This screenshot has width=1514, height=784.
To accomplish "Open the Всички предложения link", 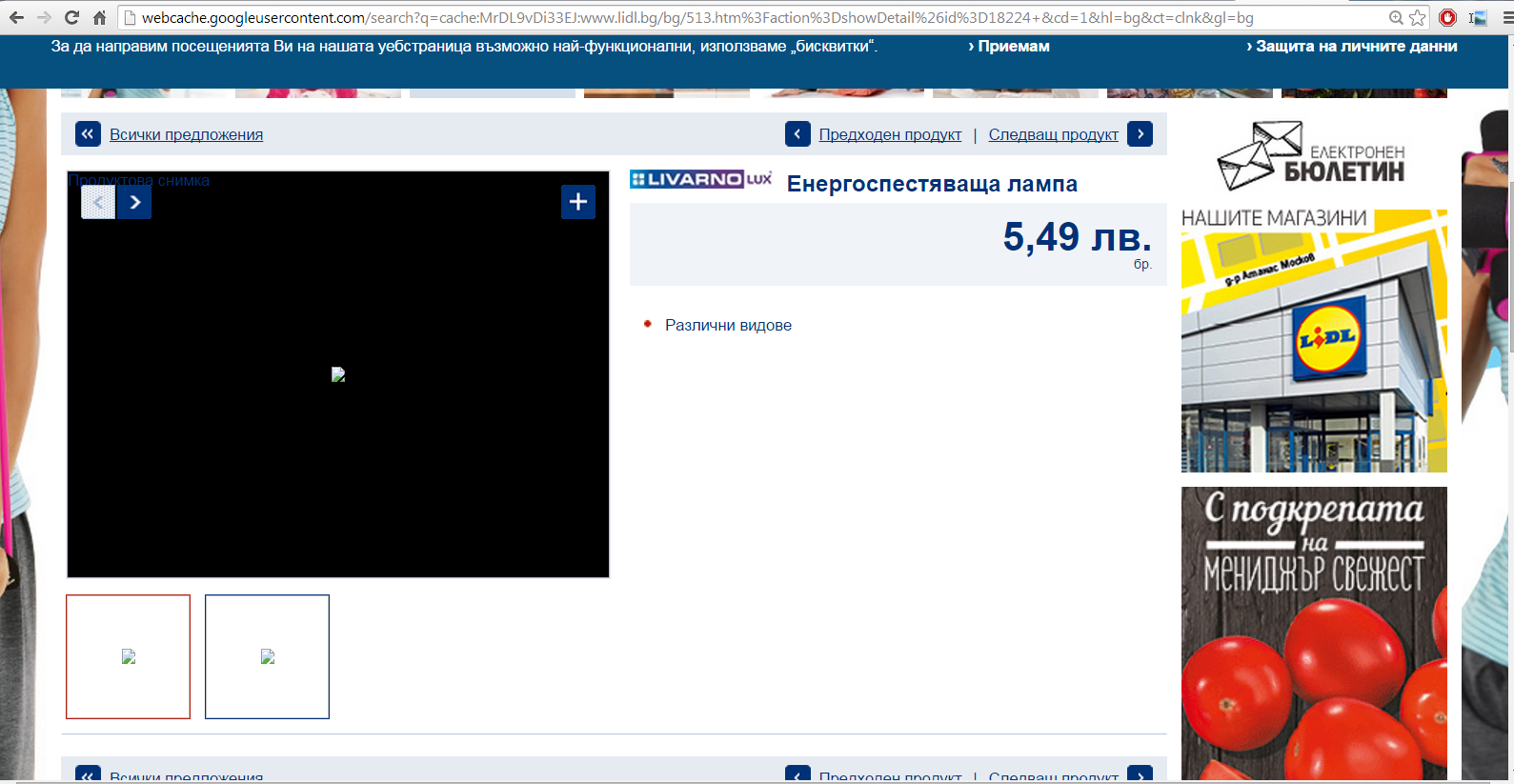I will pyautogui.click(x=186, y=135).
